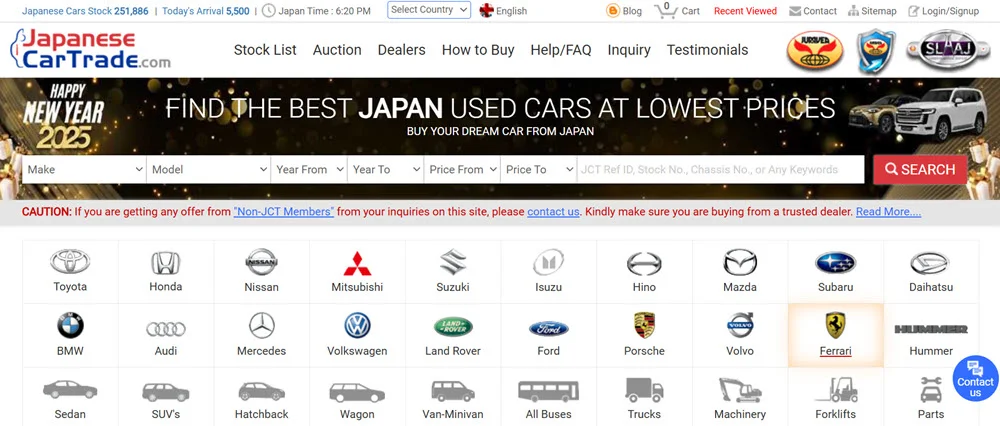Expand the Select Country dropdown
Screen dimensions: 1000x426
429,10
